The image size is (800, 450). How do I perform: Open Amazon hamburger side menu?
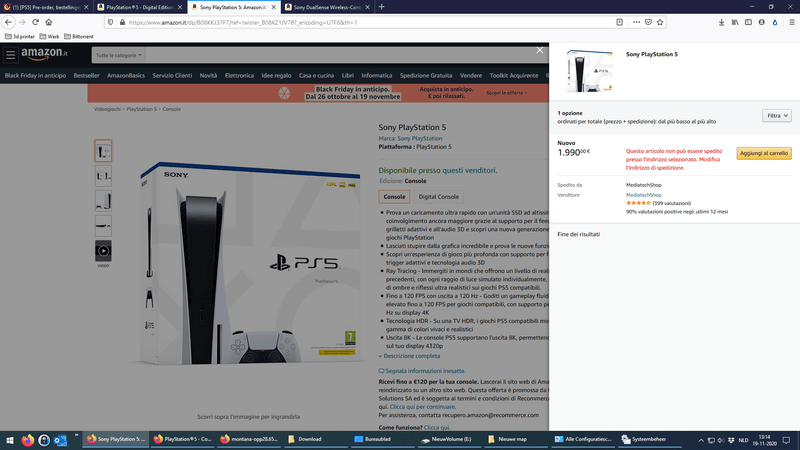pyautogui.click(x=11, y=55)
